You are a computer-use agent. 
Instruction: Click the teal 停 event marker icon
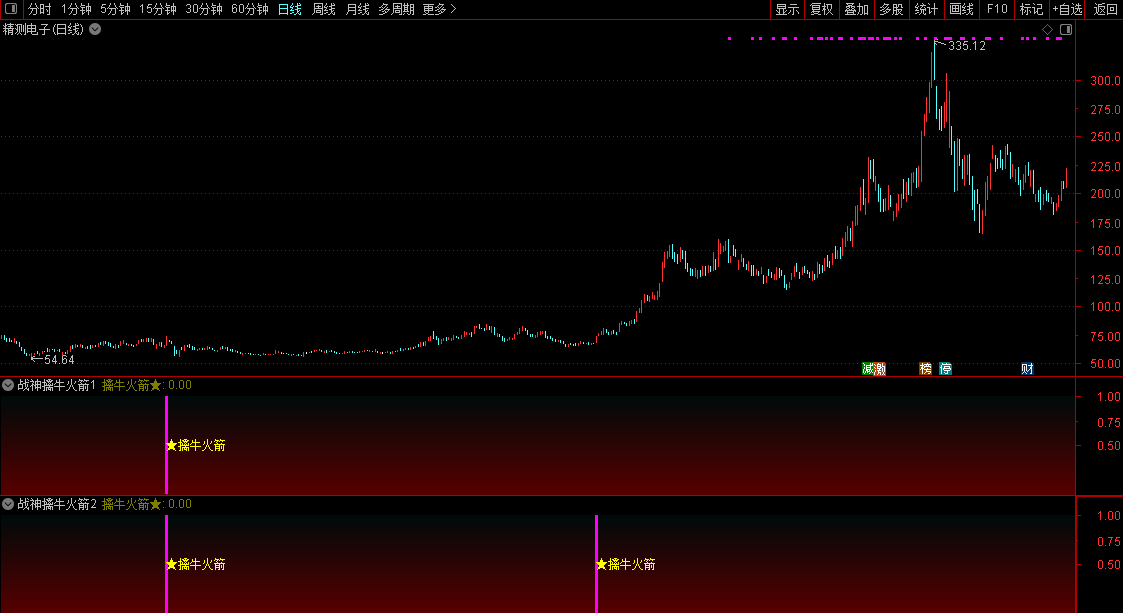pyautogui.click(x=945, y=369)
